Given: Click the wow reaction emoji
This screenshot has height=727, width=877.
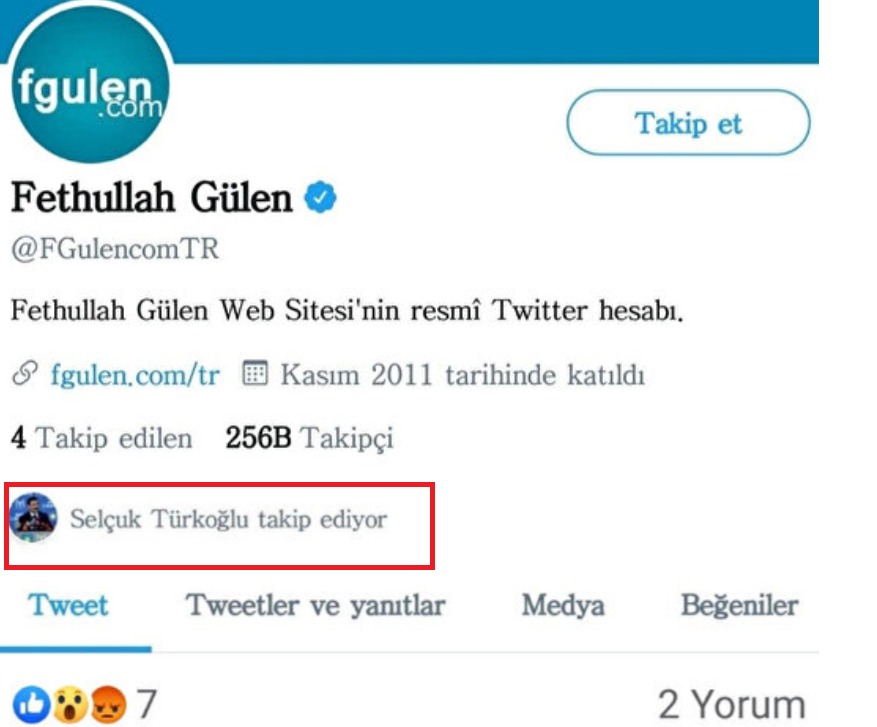Looking at the screenshot, I should point(70,705).
